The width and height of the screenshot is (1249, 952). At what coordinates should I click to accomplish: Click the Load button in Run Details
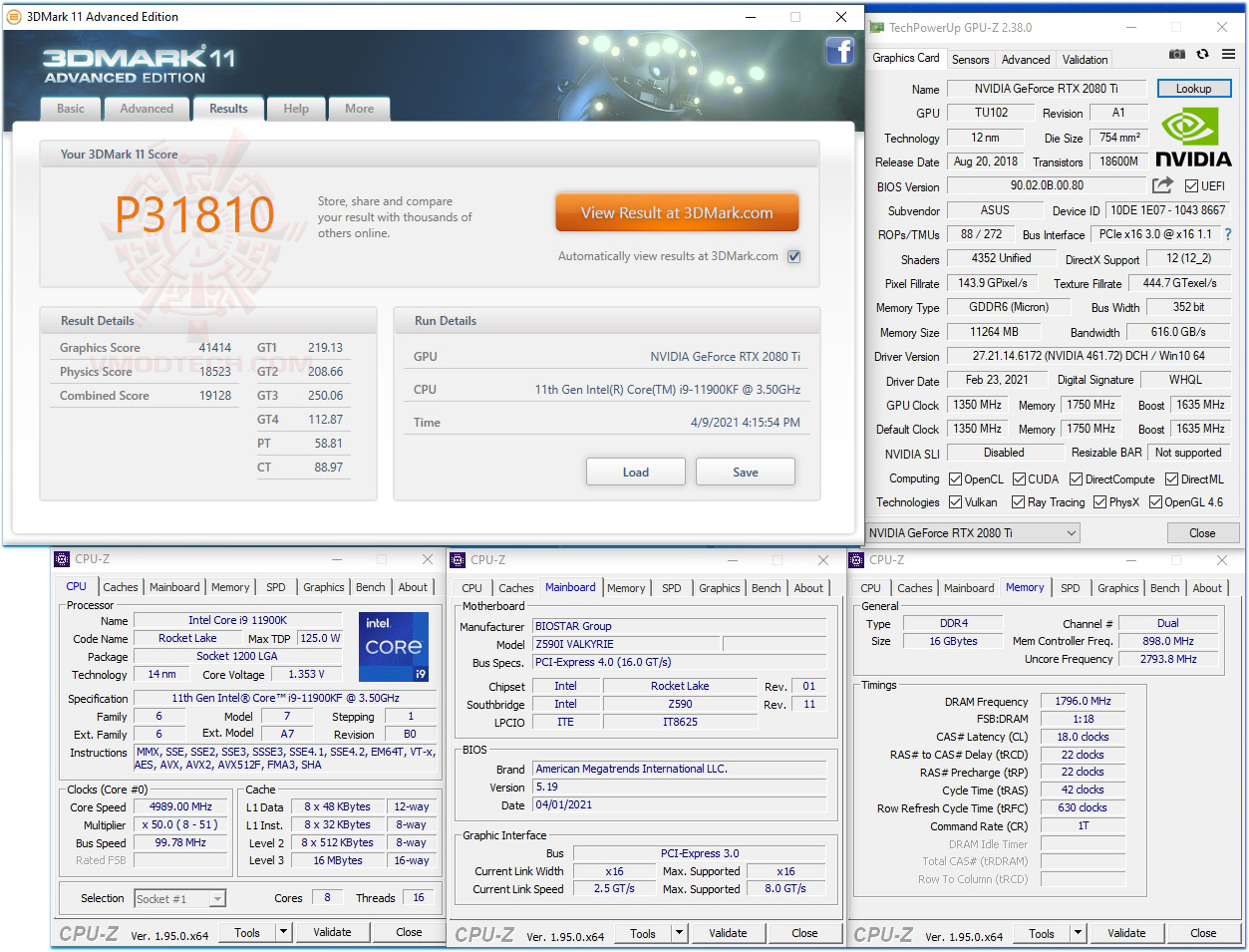636,473
